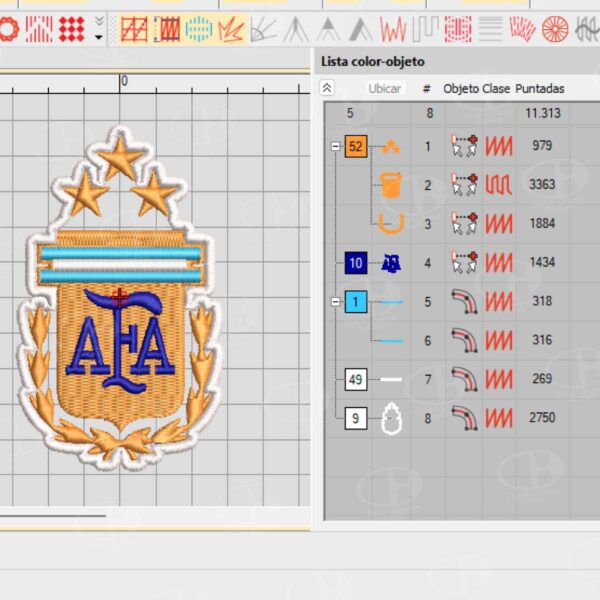
Task: Select the grey horizontal lines fill tool
Action: pyautogui.click(x=491, y=29)
